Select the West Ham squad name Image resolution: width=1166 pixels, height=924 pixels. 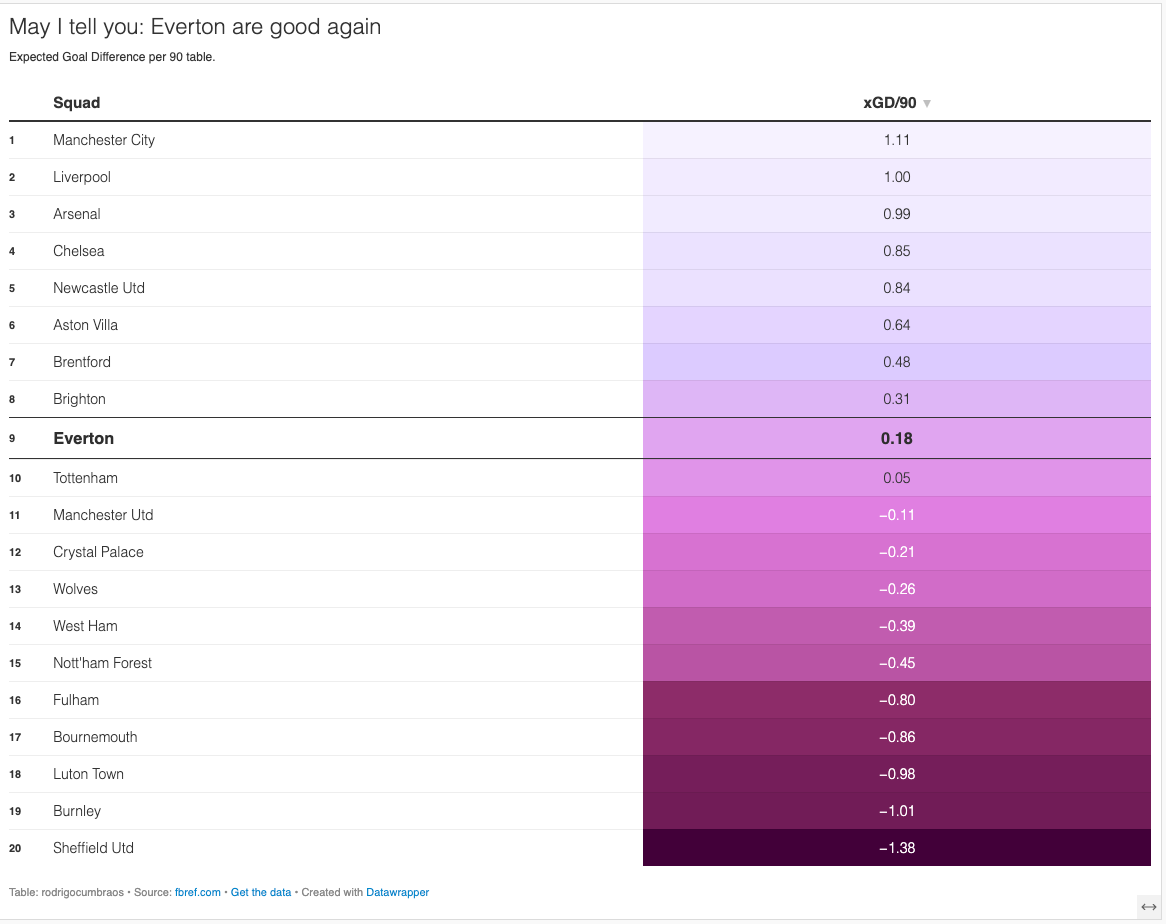tap(86, 626)
